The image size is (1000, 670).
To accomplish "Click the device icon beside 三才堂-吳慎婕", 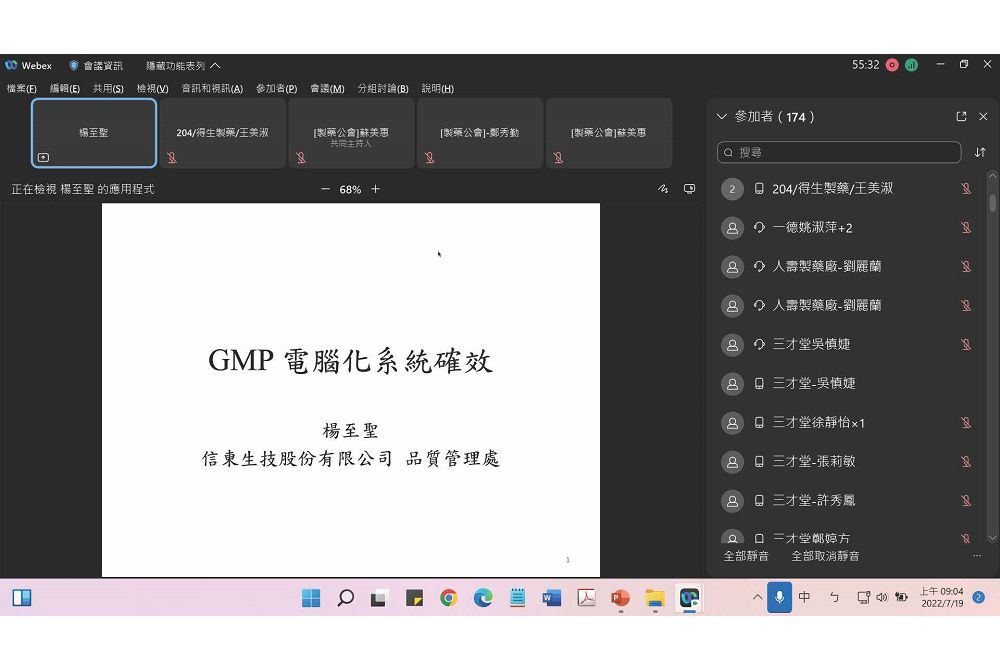I will point(759,384).
